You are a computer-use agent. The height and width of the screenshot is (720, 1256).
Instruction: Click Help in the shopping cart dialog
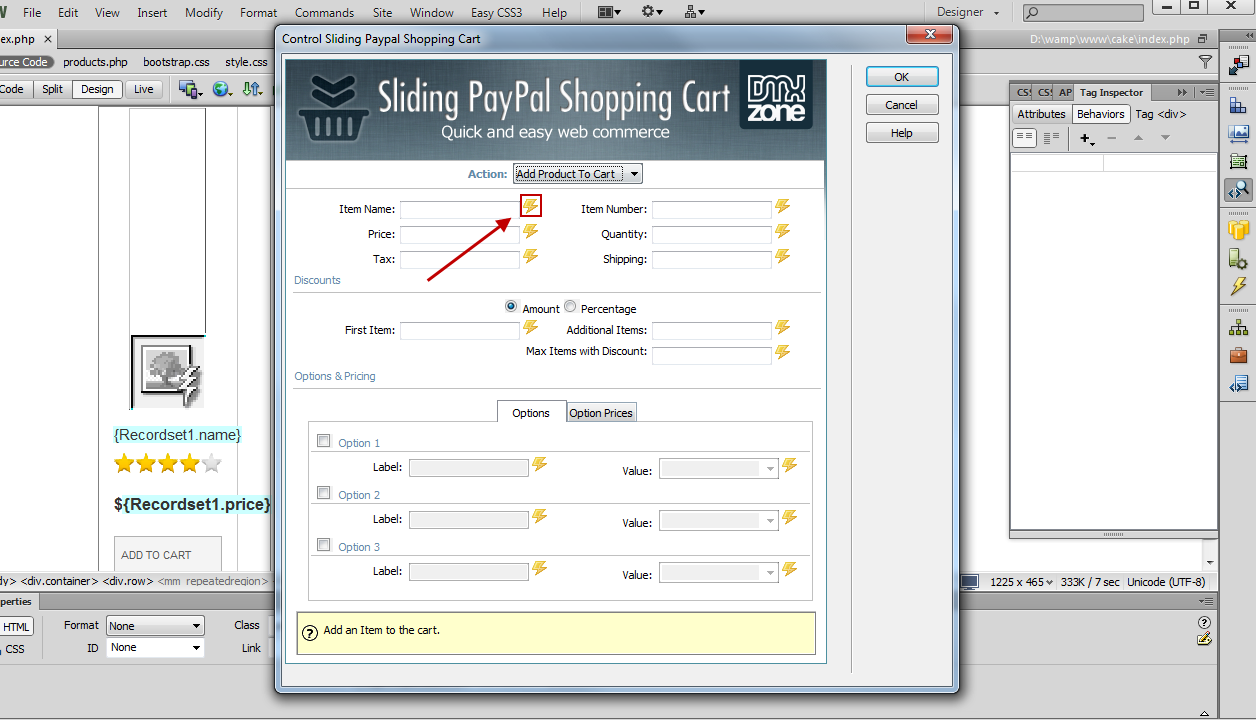click(902, 133)
